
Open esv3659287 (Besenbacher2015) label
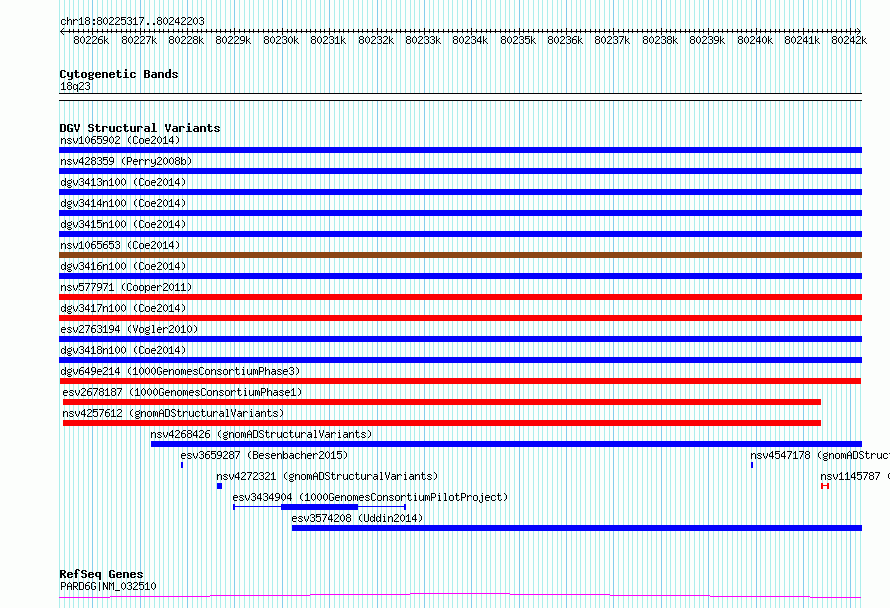264,455
